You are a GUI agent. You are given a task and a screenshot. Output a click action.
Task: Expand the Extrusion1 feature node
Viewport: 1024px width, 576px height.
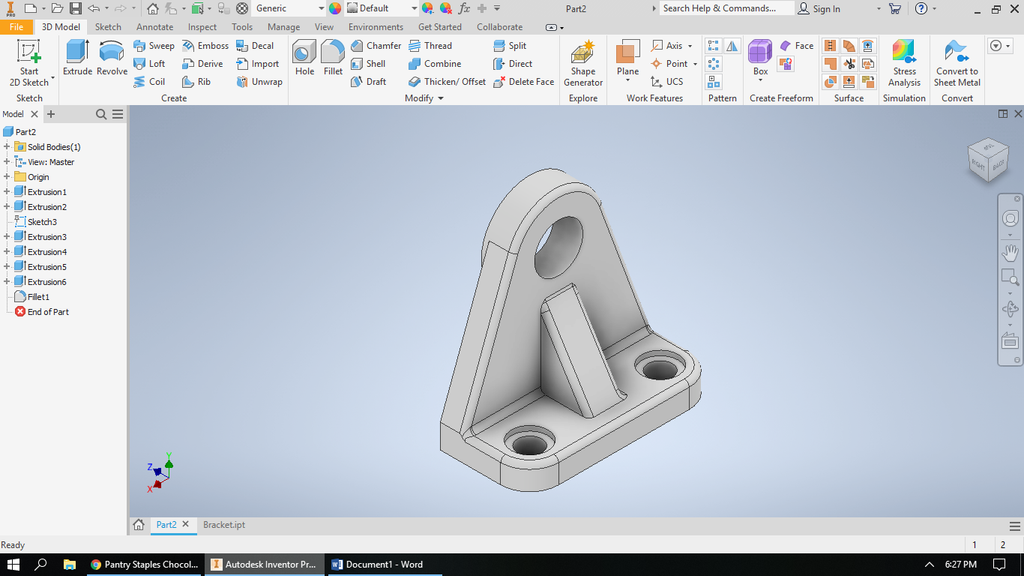pos(7,192)
